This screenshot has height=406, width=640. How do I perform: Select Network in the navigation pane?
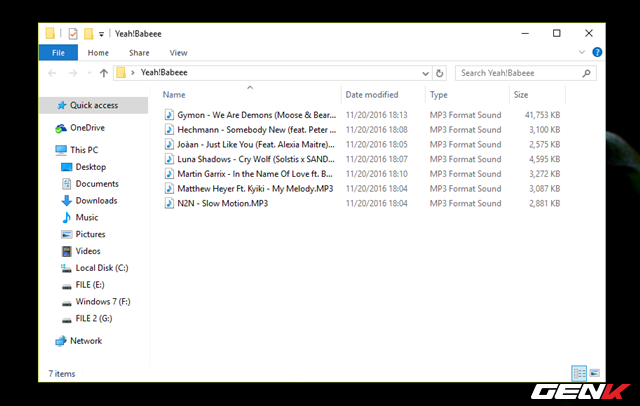(86, 341)
